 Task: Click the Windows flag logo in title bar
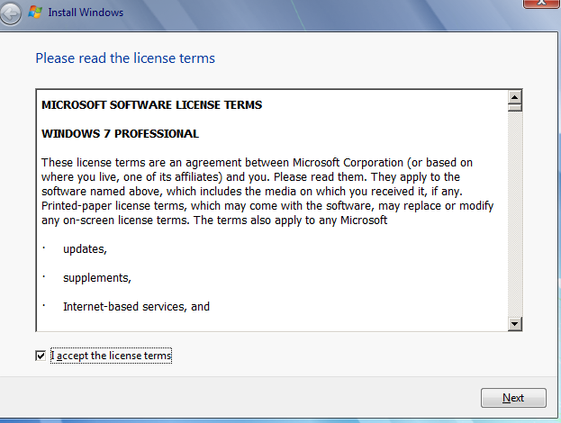35,12
